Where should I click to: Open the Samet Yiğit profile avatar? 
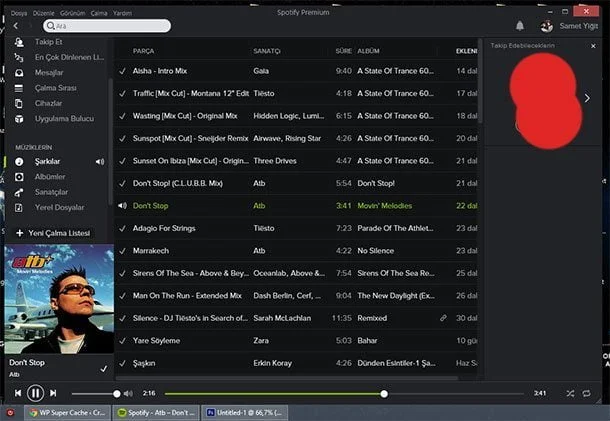[x=547, y=26]
